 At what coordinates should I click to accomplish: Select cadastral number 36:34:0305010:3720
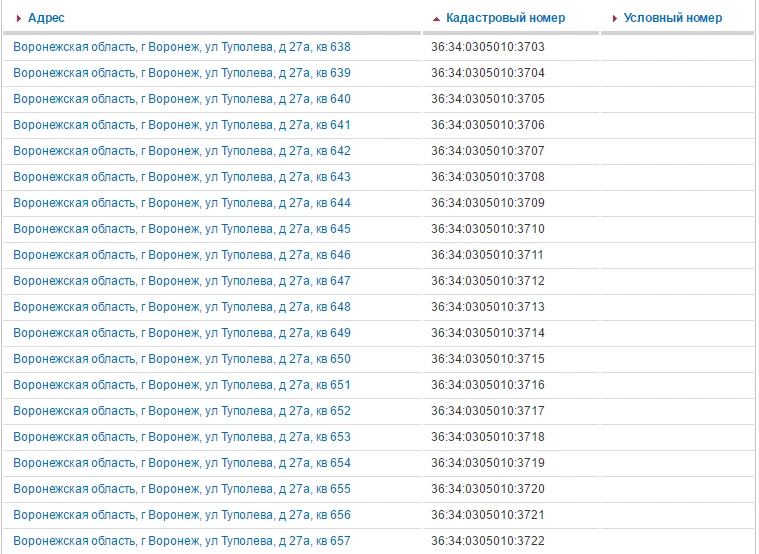(488, 489)
